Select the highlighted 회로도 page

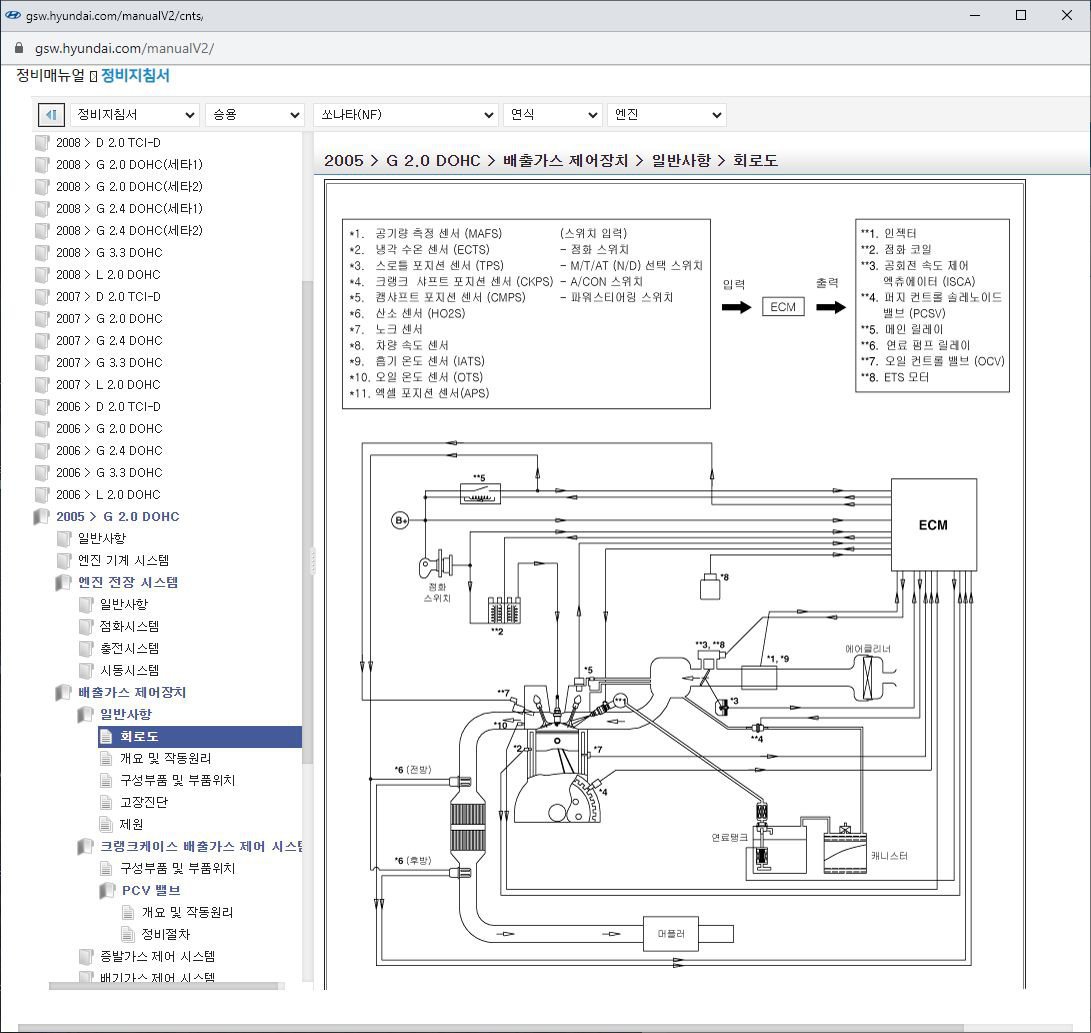coord(200,737)
